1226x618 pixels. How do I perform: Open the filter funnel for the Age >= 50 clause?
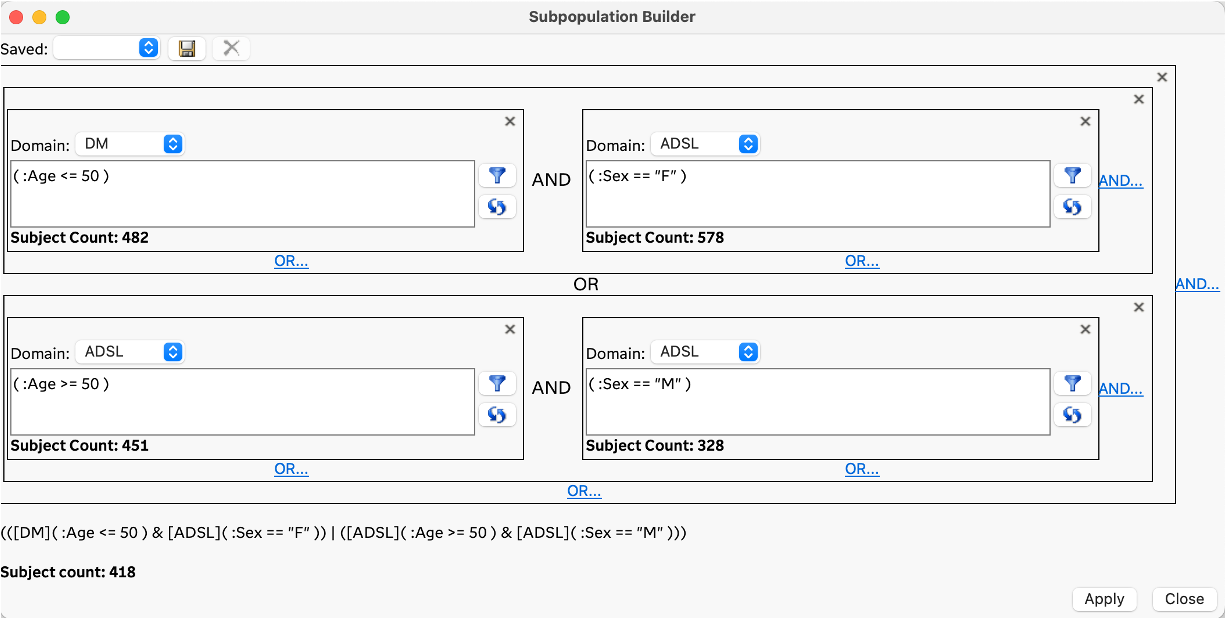coord(497,383)
